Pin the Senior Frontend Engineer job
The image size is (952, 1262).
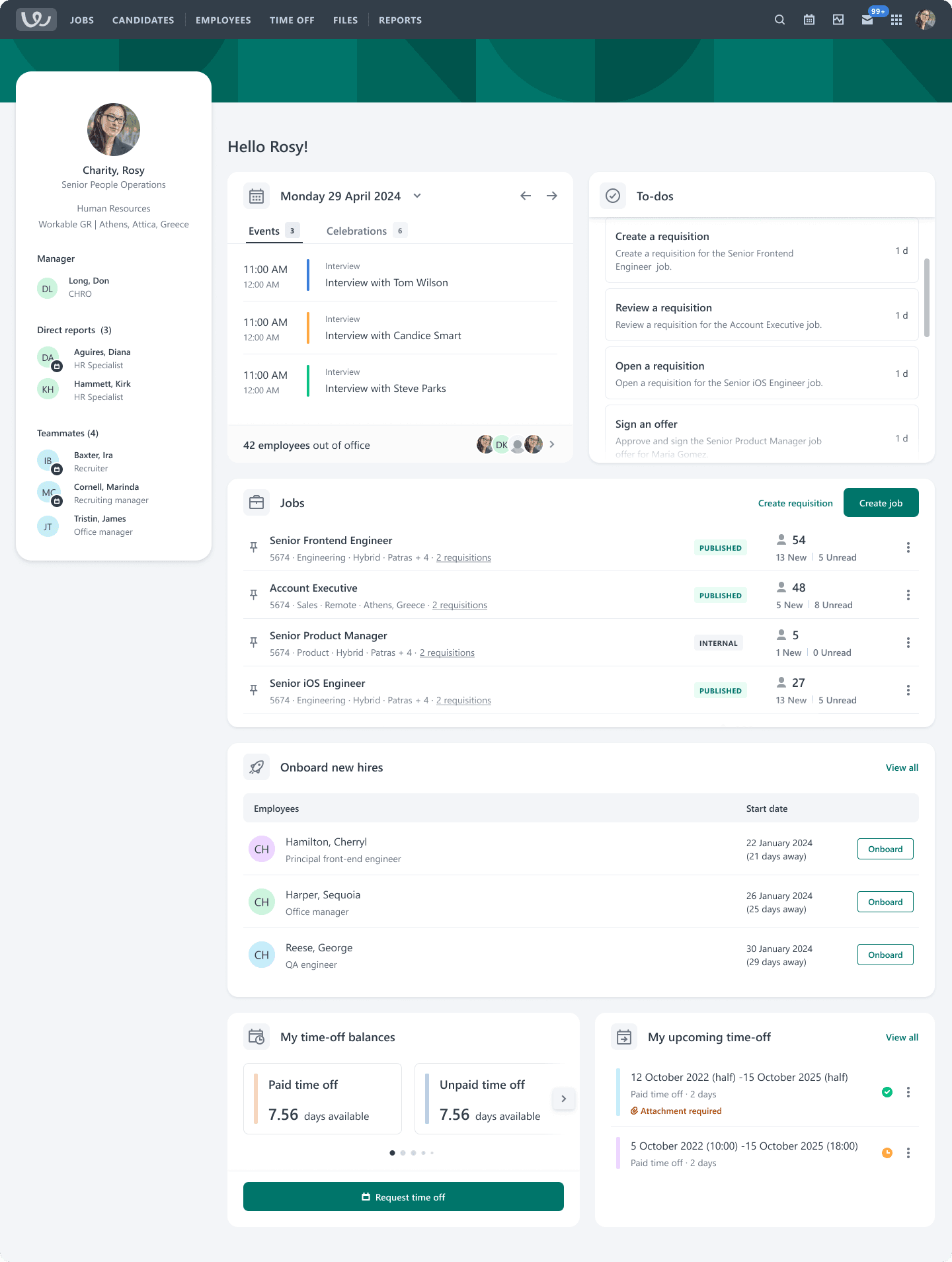tap(253, 547)
